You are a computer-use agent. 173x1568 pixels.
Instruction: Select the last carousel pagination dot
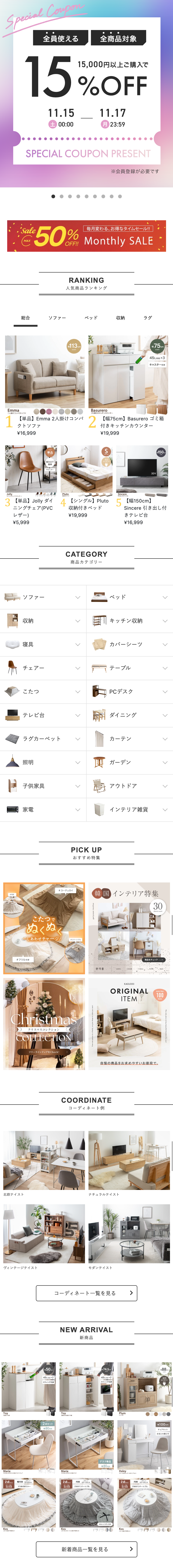[x=120, y=197]
